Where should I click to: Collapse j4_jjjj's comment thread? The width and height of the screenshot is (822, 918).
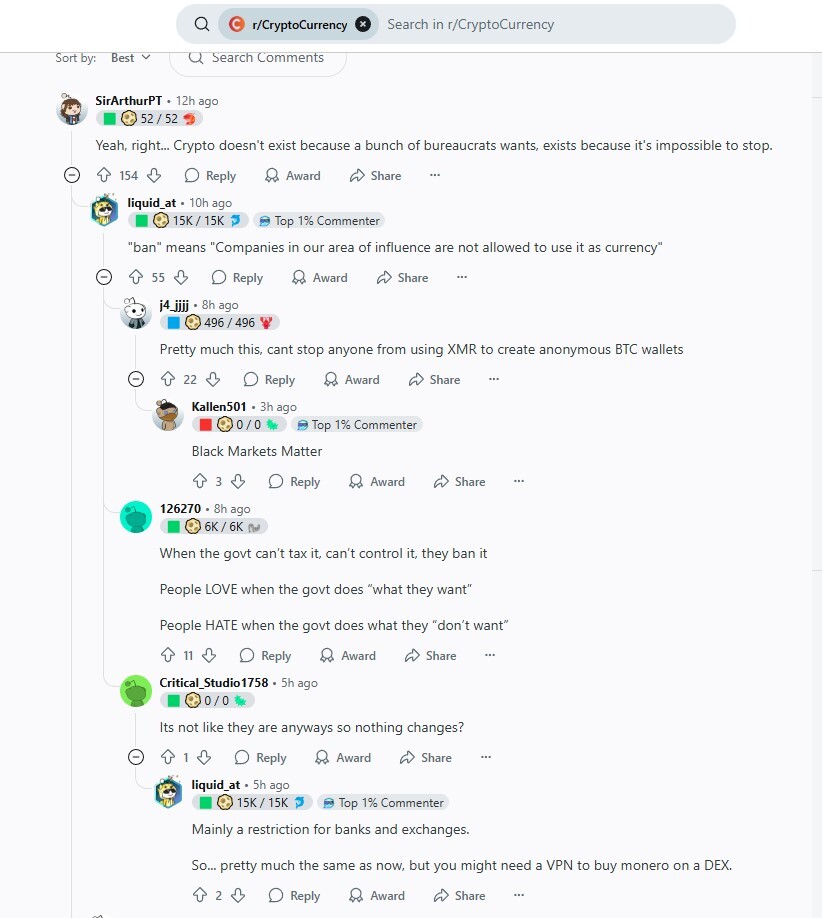tap(136, 379)
